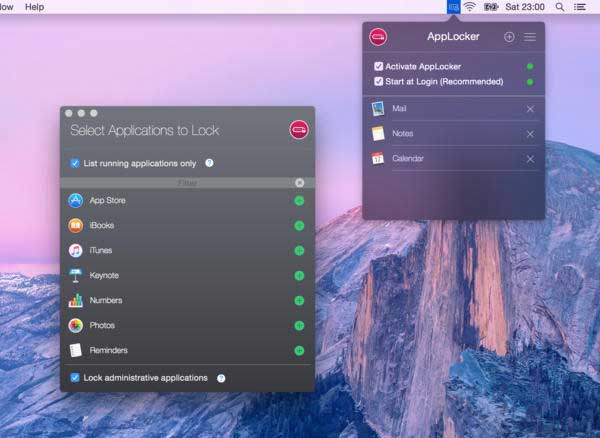600x438 pixels.
Task: Click the plus icon in AppLocker header
Action: (x=509, y=37)
